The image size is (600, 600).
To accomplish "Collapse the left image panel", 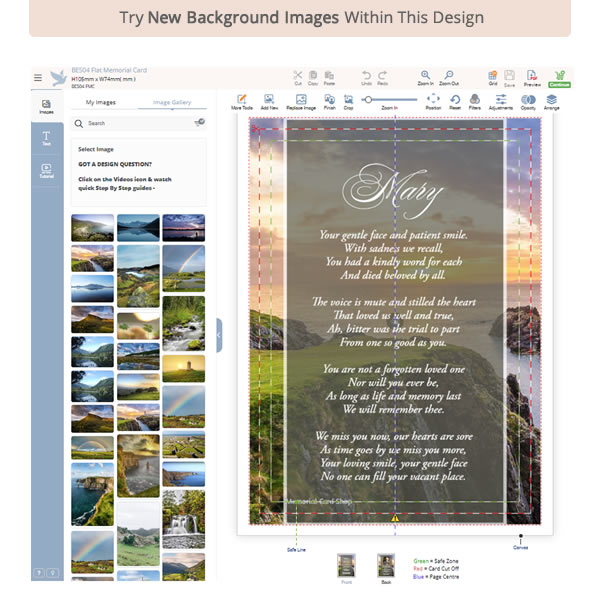I will [219, 335].
